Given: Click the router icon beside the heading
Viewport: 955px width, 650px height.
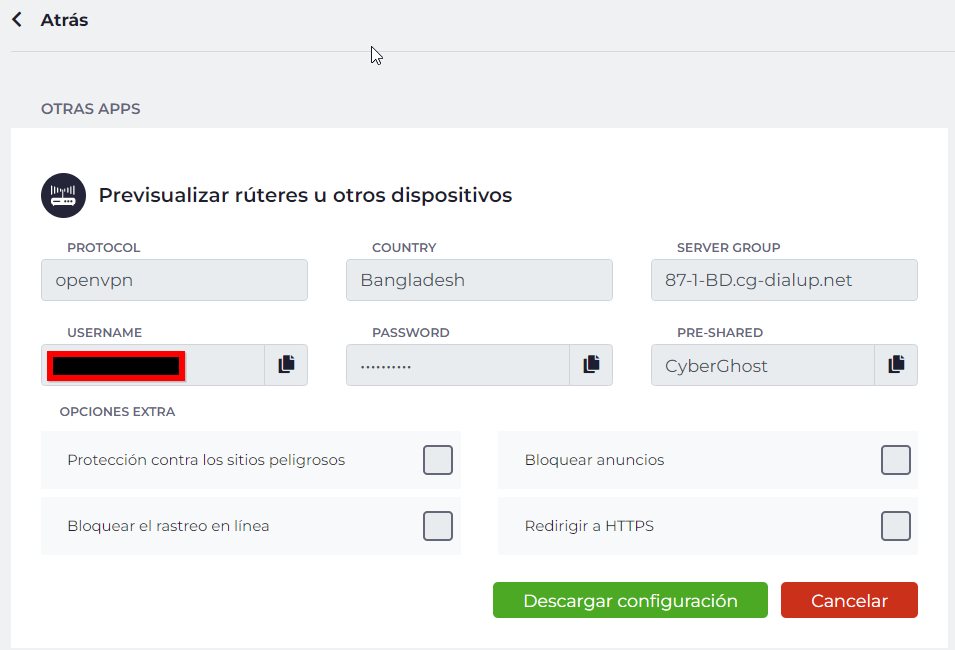Looking at the screenshot, I should point(63,195).
